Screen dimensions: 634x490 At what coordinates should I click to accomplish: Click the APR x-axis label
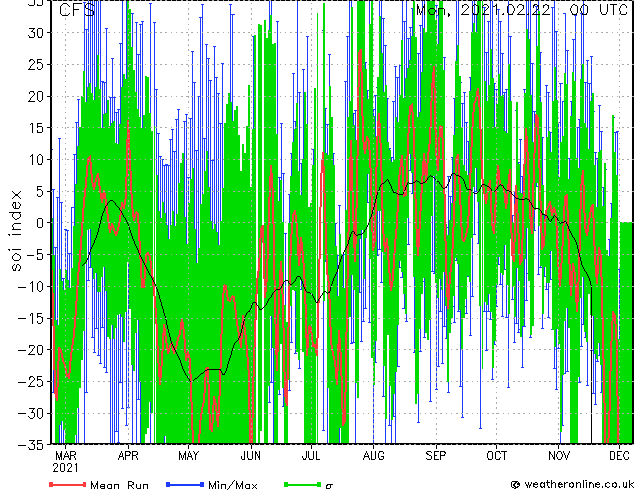tap(128, 456)
